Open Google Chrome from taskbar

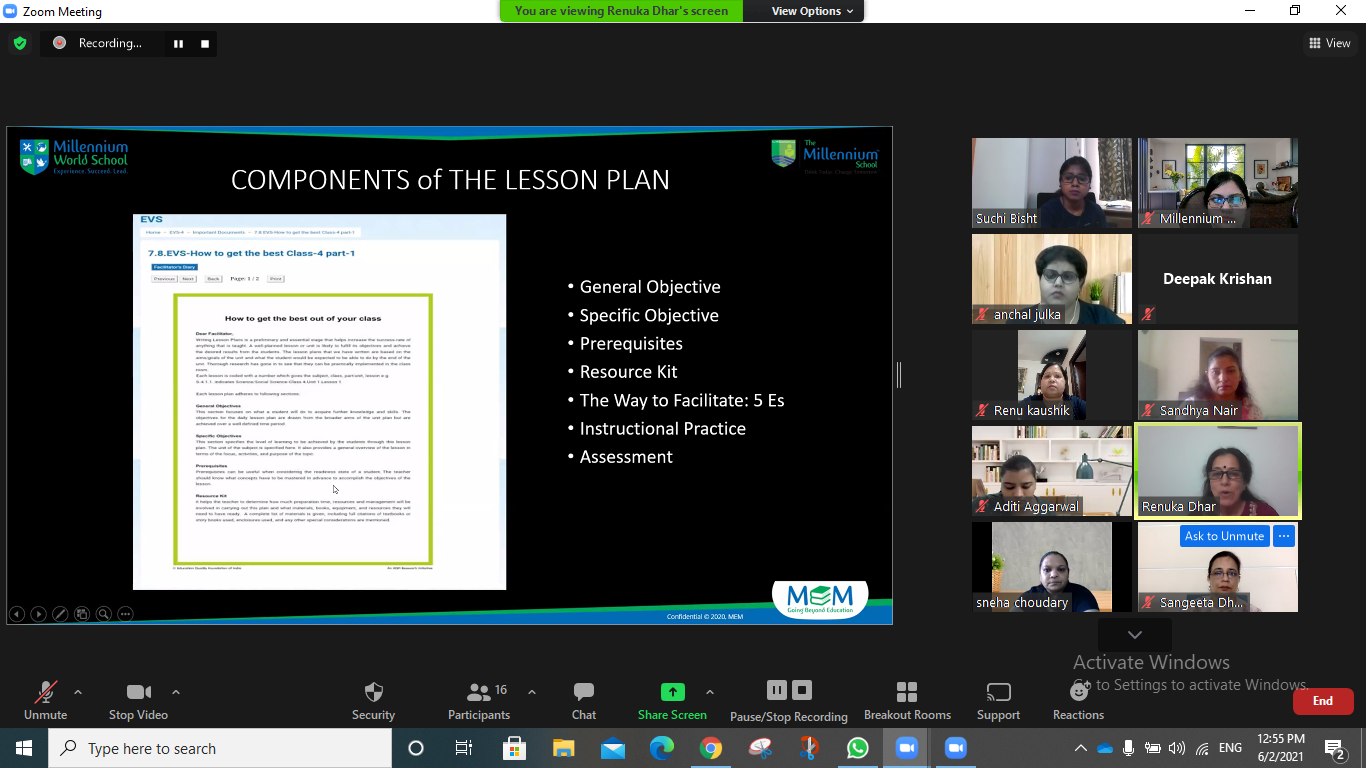click(711, 748)
